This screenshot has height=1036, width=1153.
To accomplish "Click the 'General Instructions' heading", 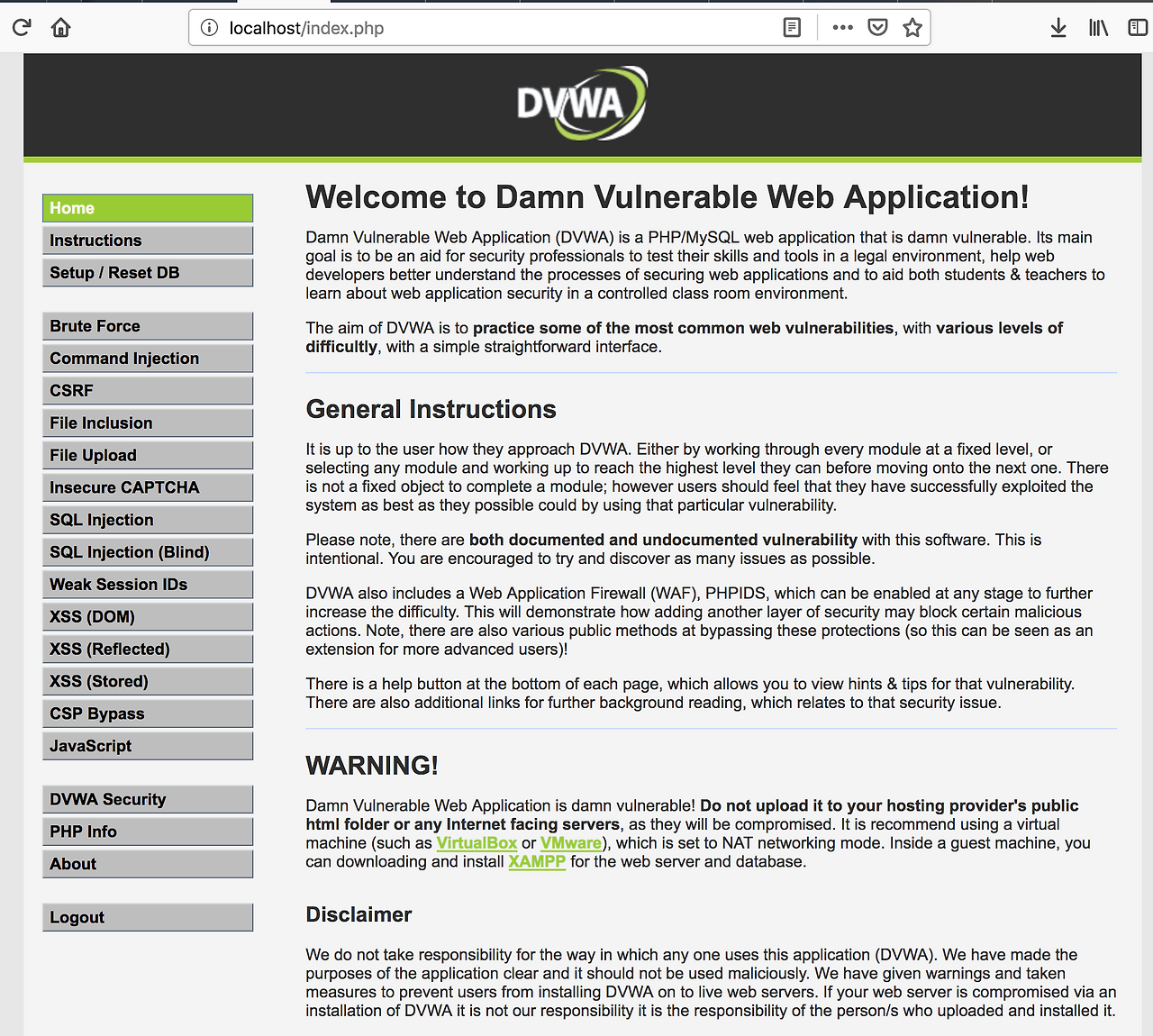I will pos(431,409).
